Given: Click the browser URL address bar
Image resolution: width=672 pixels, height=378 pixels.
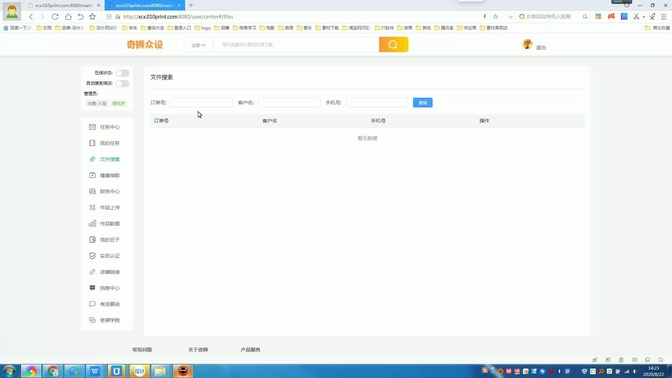Looking at the screenshot, I should [300, 17].
